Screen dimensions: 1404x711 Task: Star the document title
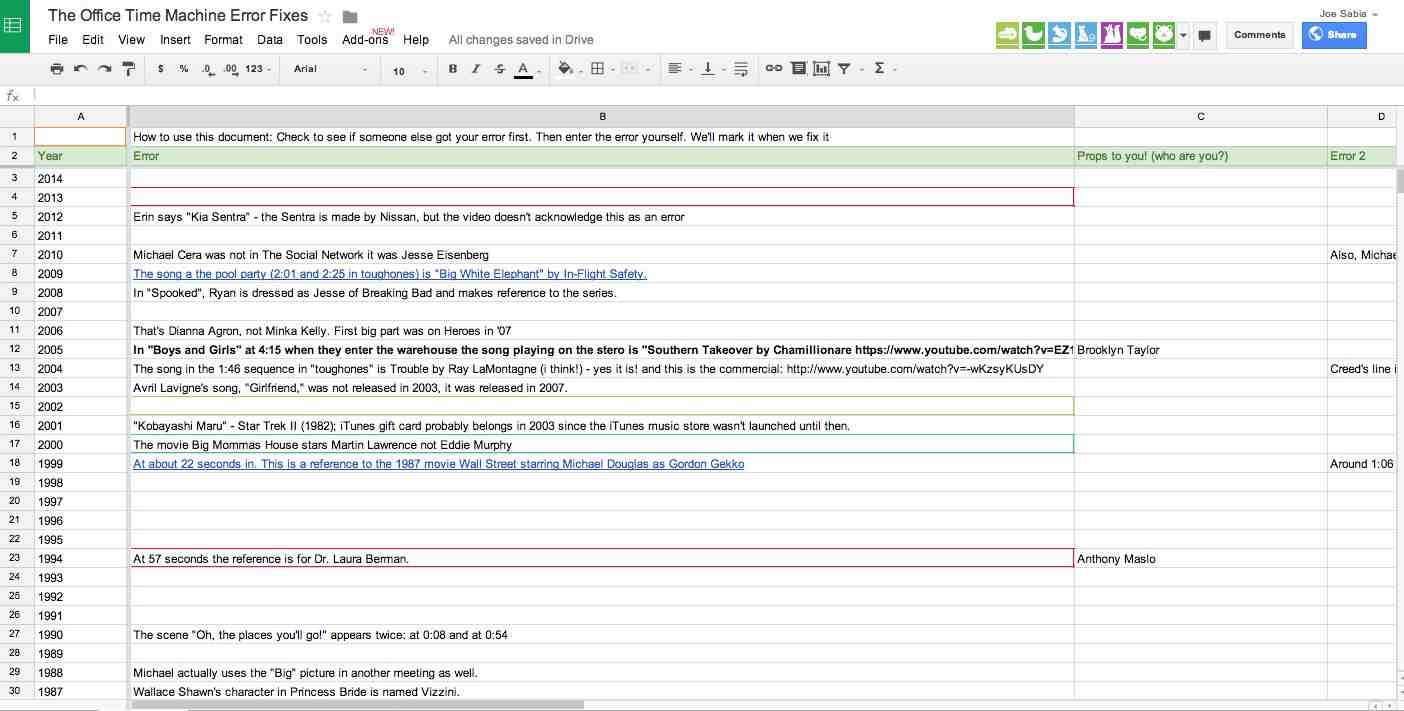click(x=325, y=16)
